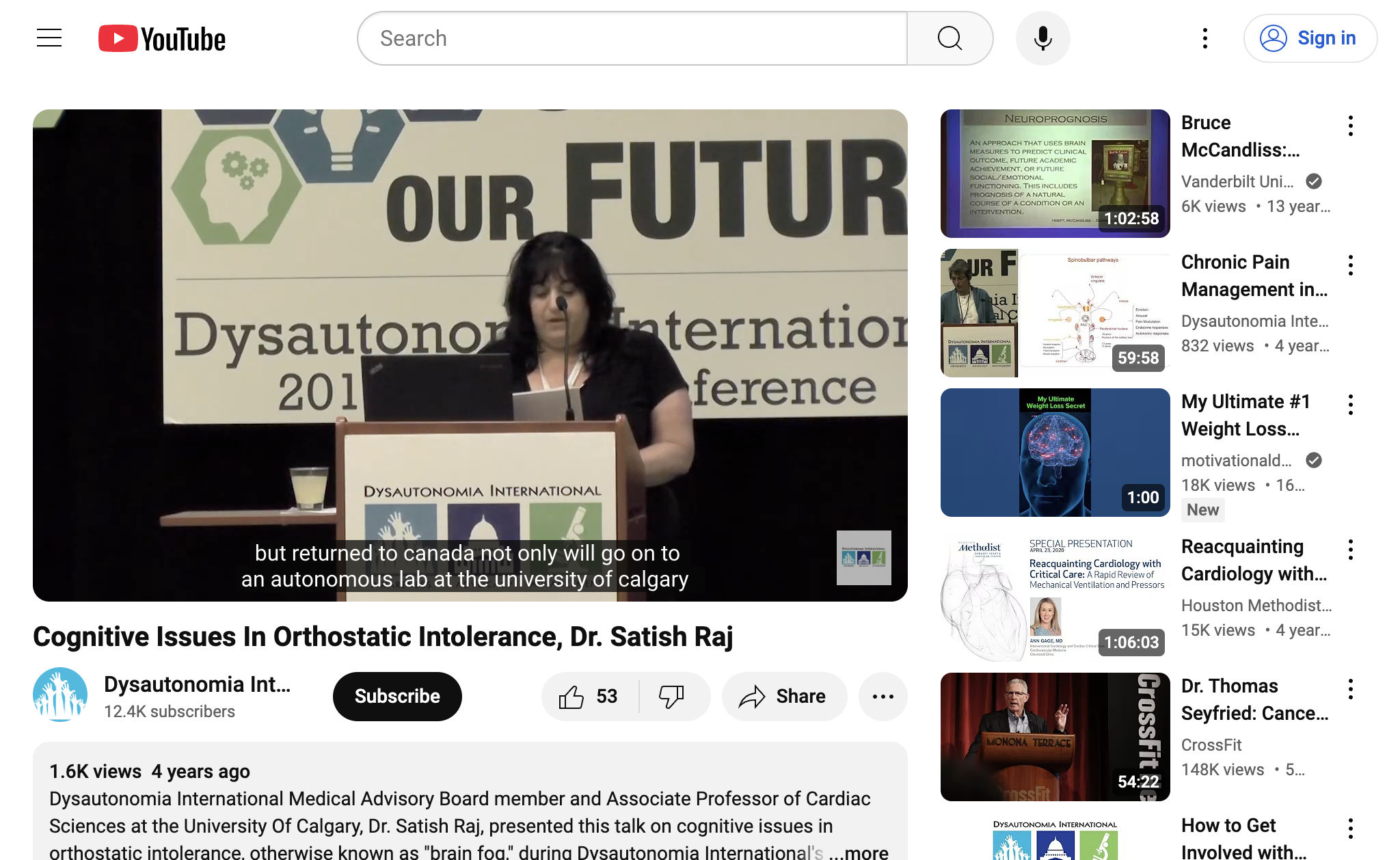Open options for Bruce McCandliss video

pos(1351,126)
